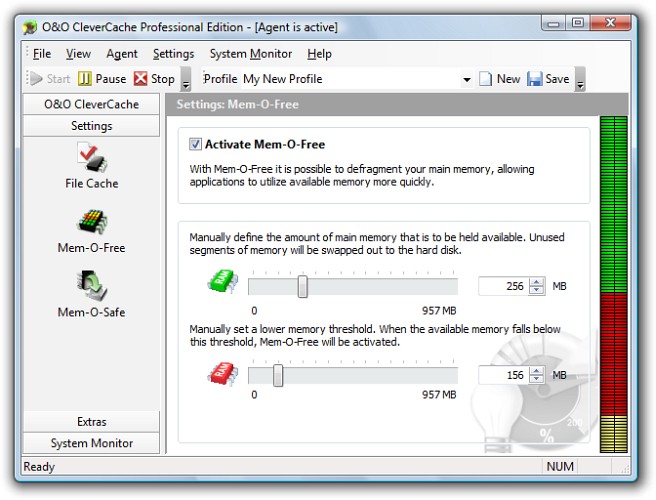Viewport: 656px width, 500px height.
Task: Close the CleverCache window
Action: coord(610,23)
